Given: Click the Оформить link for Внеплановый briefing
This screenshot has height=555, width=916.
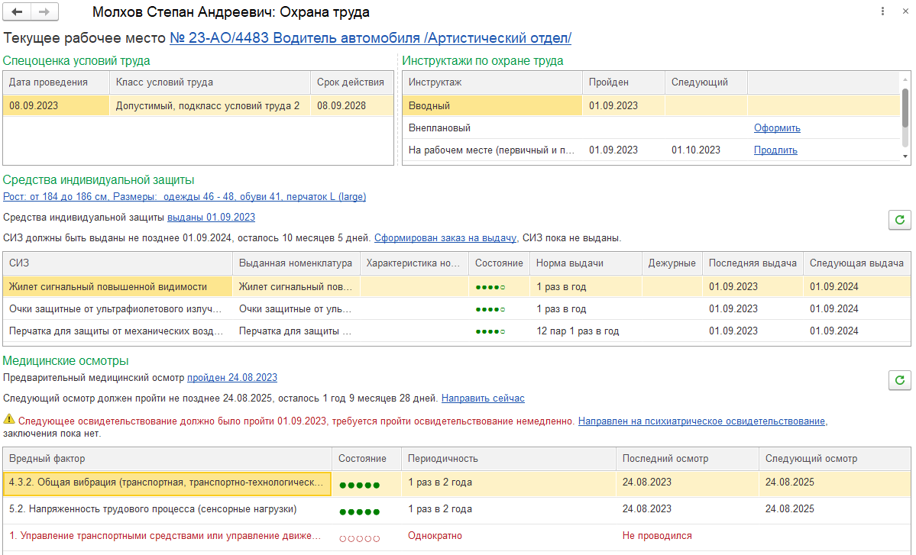Looking at the screenshot, I should coord(776,128).
